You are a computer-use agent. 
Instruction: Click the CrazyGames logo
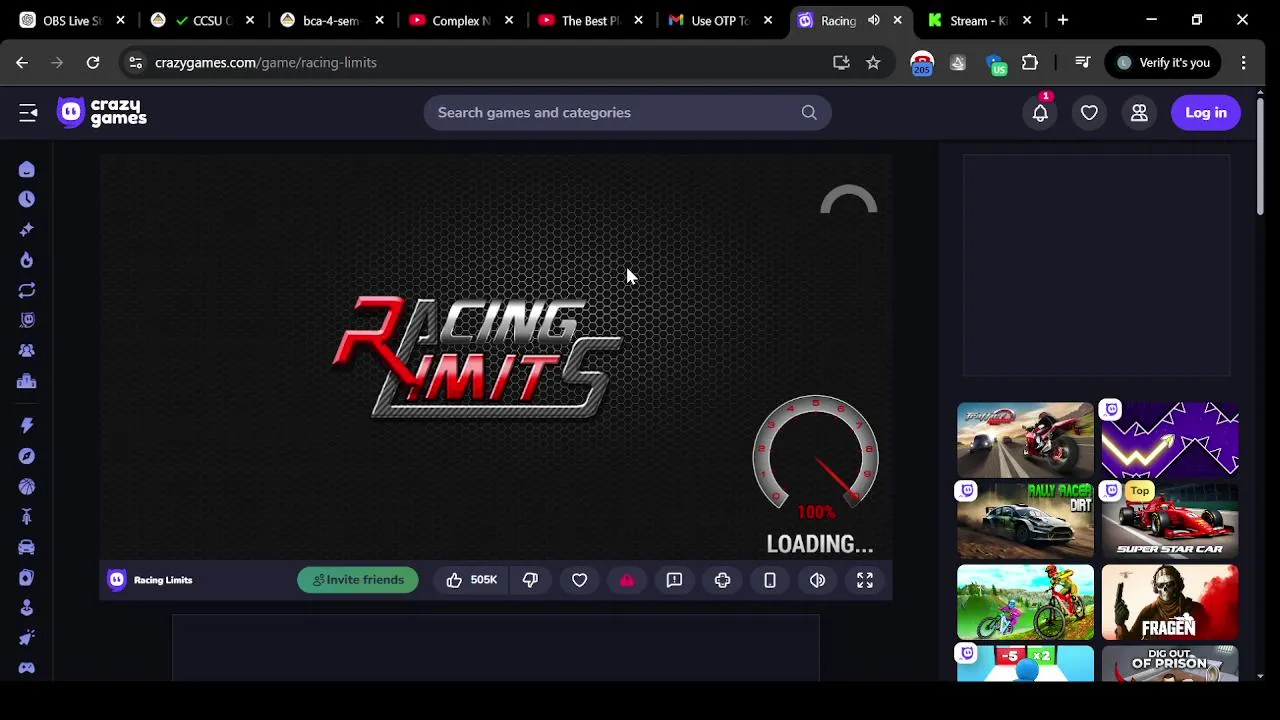point(102,112)
